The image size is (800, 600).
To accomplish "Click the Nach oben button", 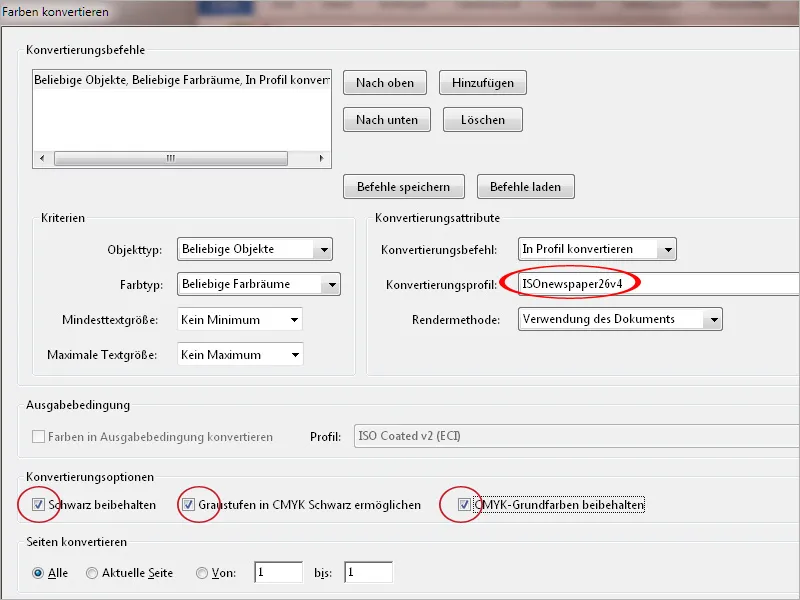I will click(385, 83).
